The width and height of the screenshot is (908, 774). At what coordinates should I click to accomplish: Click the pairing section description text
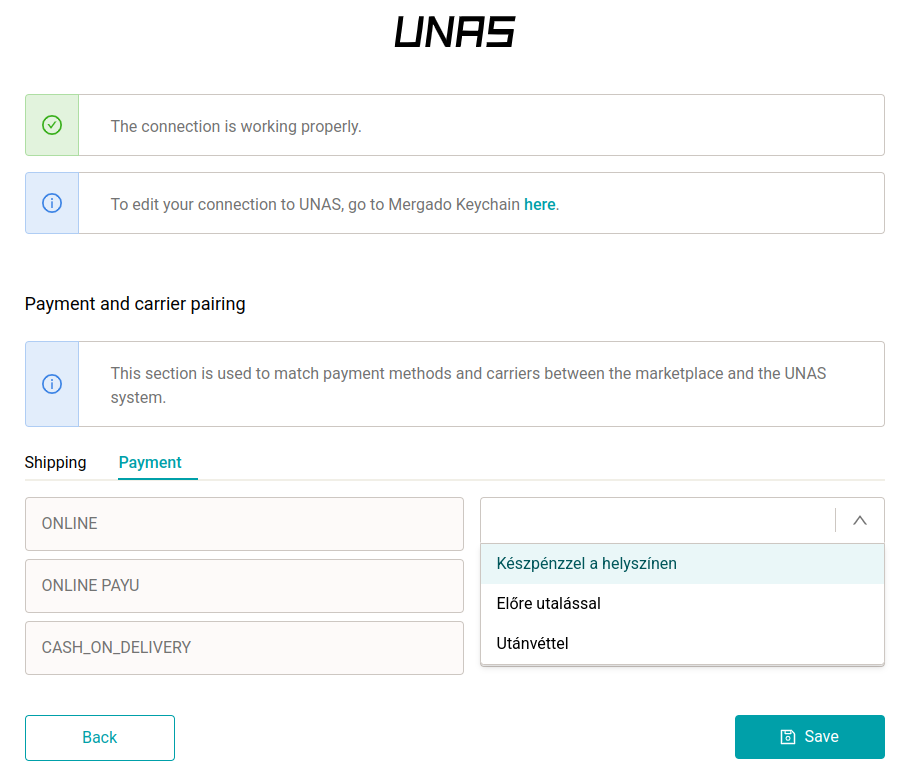(x=468, y=385)
